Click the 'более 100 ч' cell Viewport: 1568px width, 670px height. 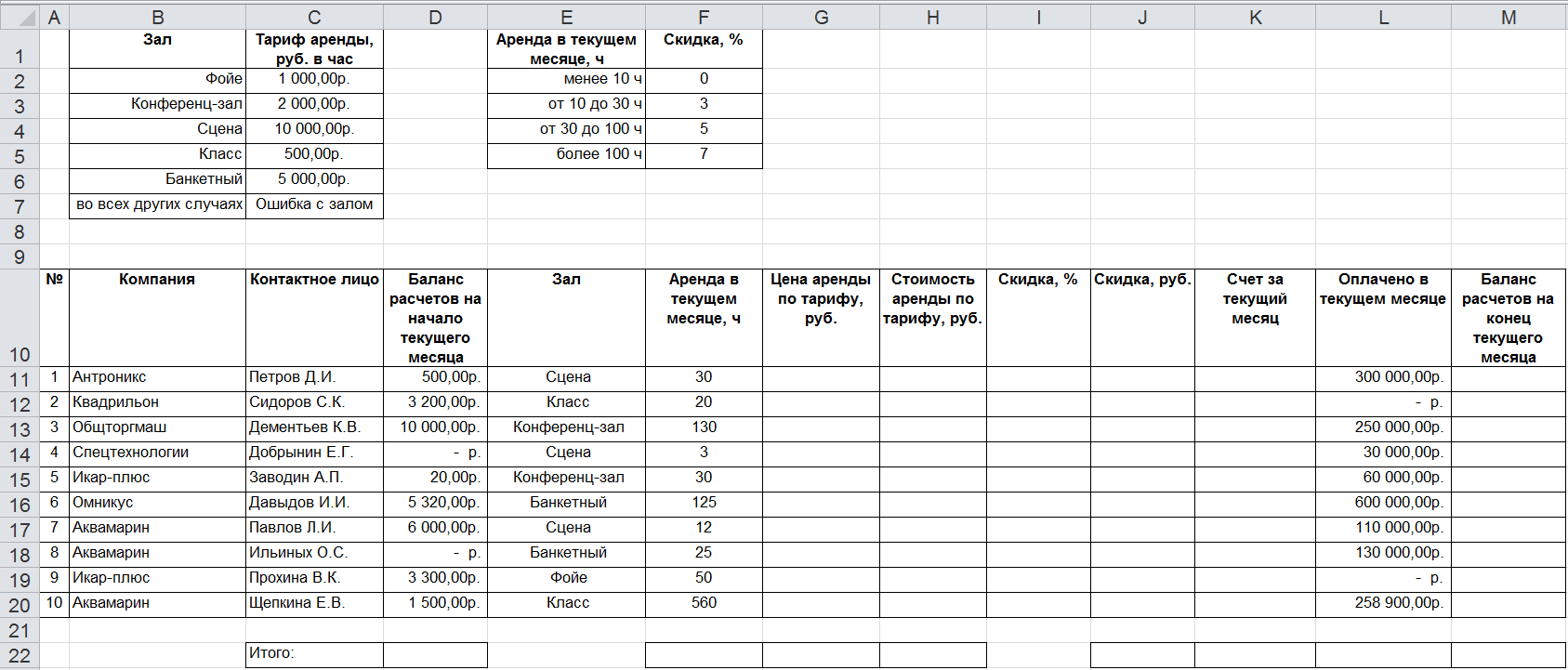click(x=566, y=155)
